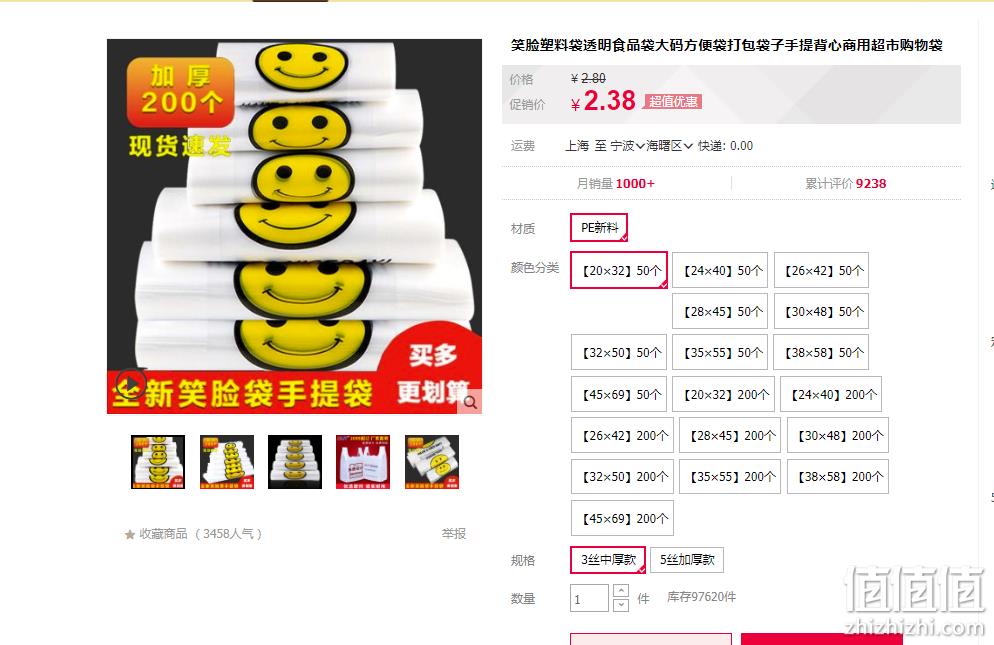Pick the 5丝加厚款 thickness option
This screenshot has width=994, height=645.
[687, 560]
